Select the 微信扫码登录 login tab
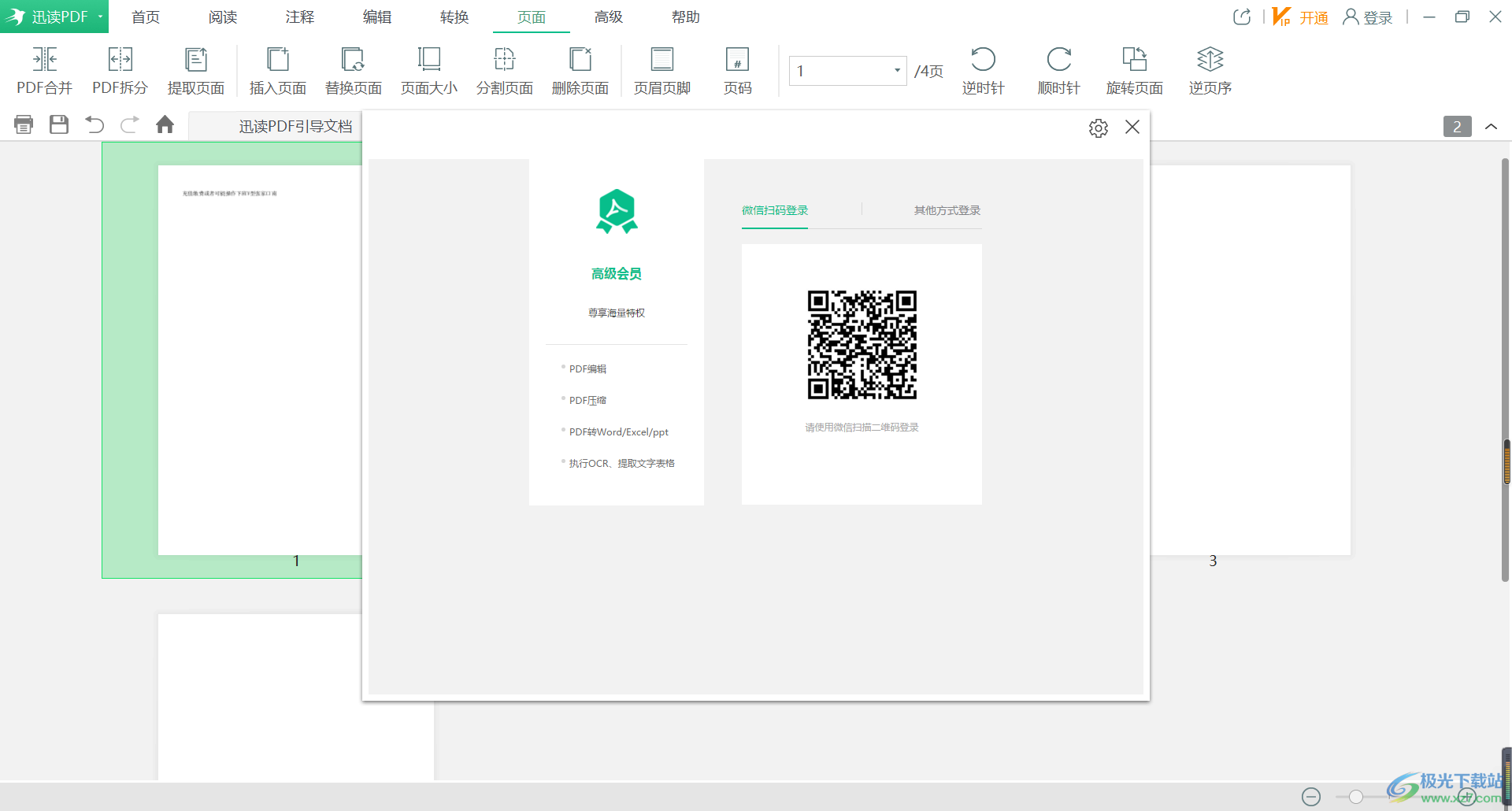Viewport: 1512px width, 811px height. coord(775,210)
